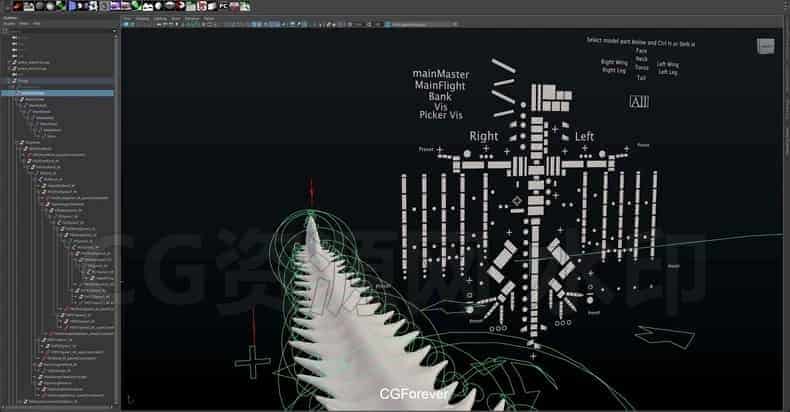Viewport: 790px width, 412px height.
Task: Select the Tail part label
Action: (641, 78)
